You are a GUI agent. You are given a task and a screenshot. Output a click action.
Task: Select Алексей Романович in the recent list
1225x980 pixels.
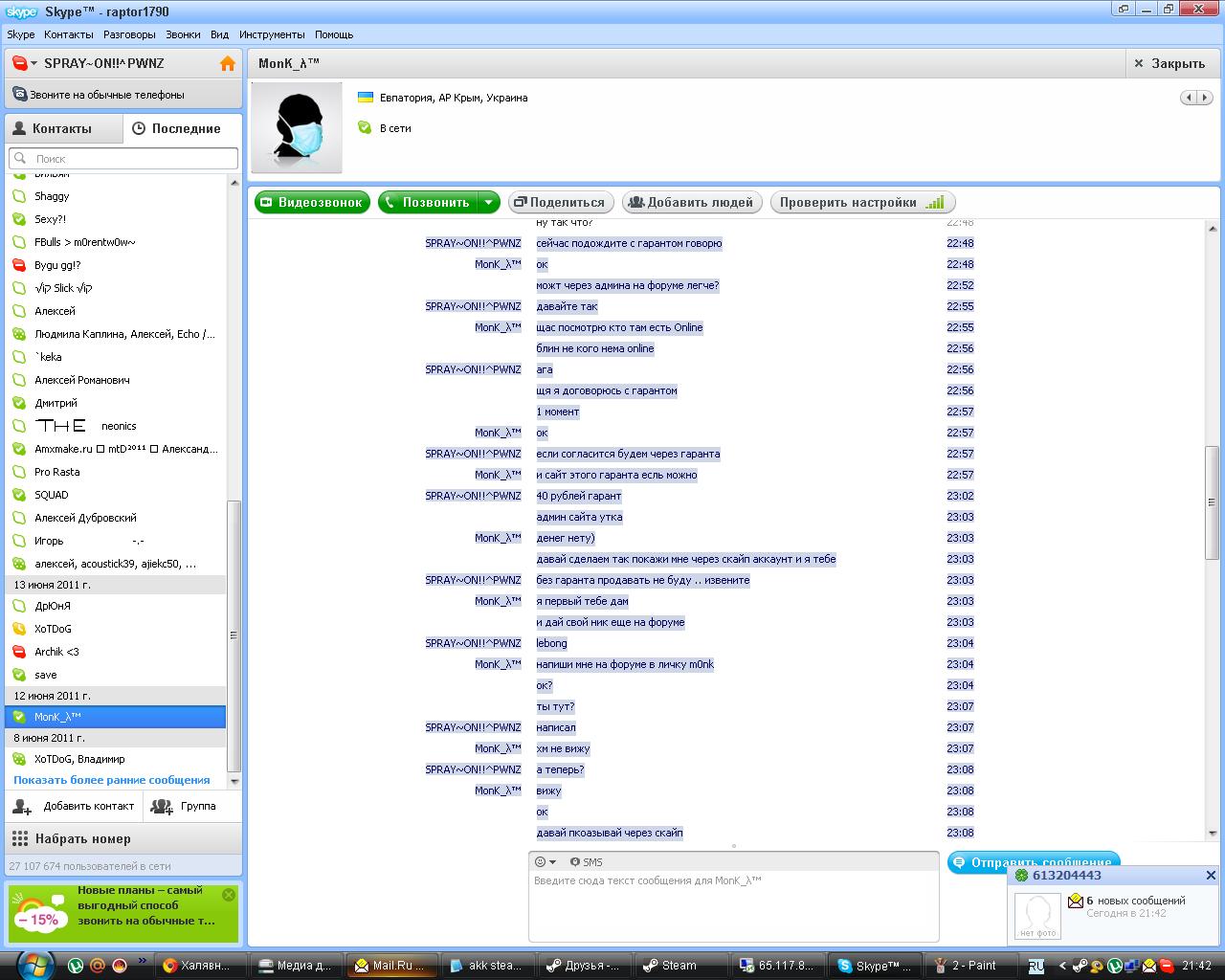pyautogui.click(x=116, y=380)
